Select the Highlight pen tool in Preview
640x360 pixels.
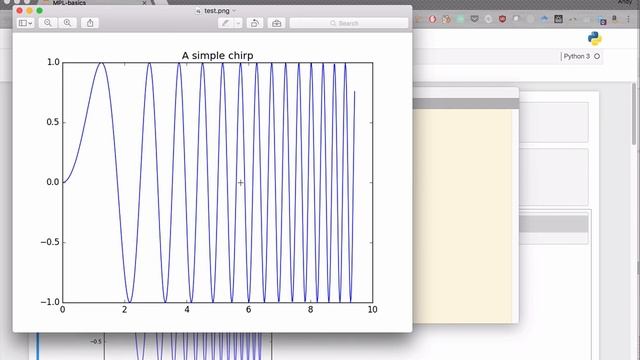(225, 23)
